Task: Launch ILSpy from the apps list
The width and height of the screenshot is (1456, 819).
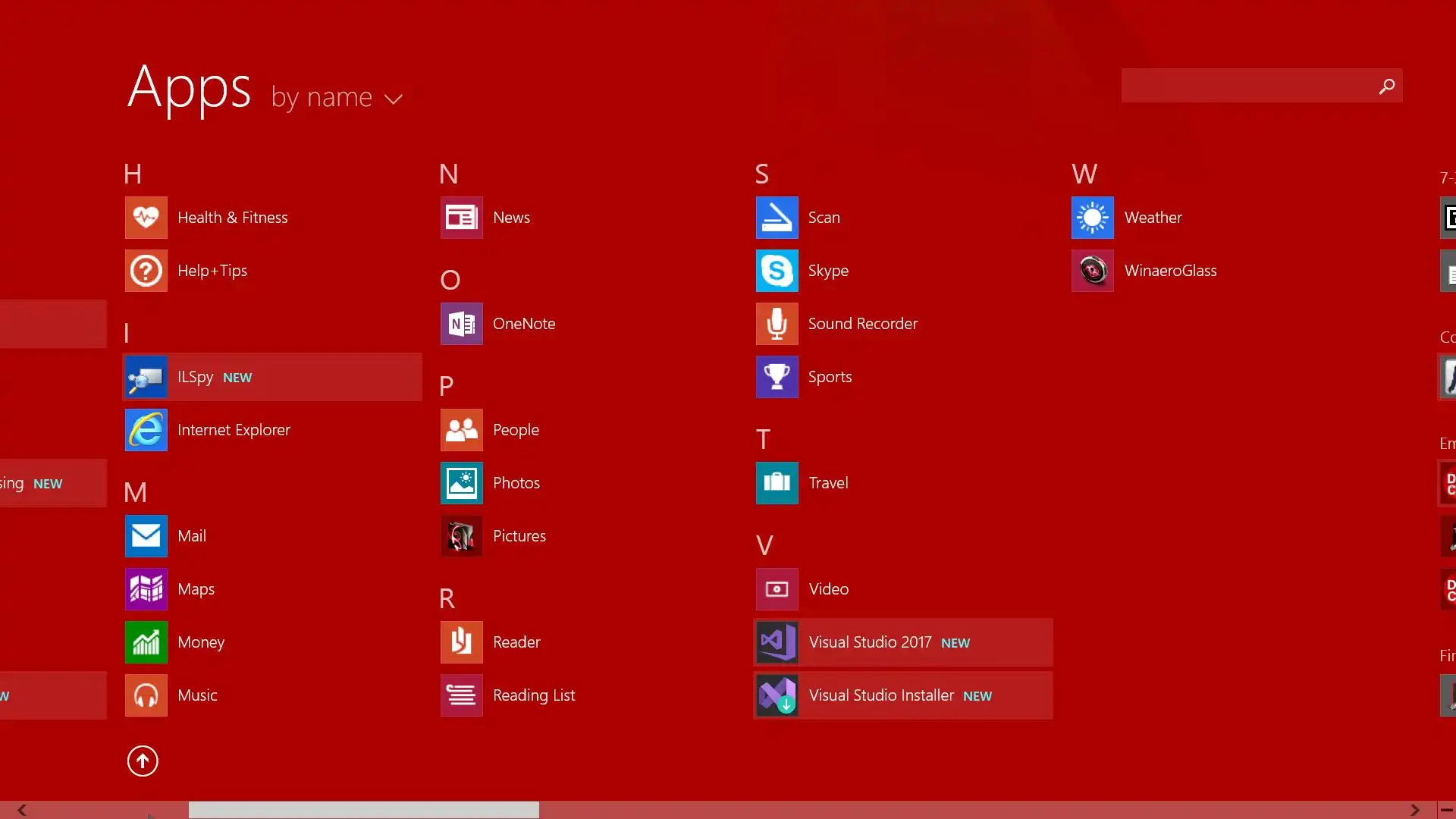Action: tap(146, 377)
